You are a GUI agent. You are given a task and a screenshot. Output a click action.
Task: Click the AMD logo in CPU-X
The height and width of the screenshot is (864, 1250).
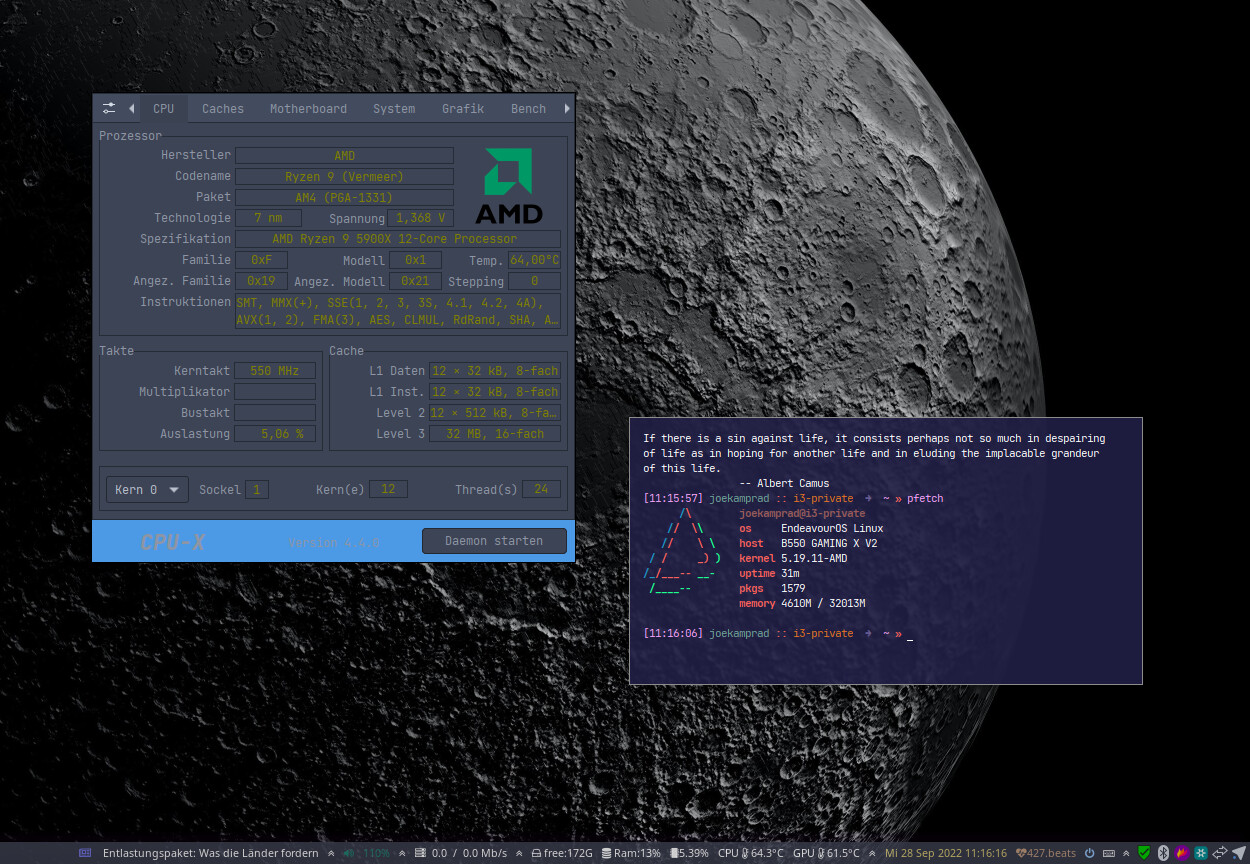tap(509, 185)
